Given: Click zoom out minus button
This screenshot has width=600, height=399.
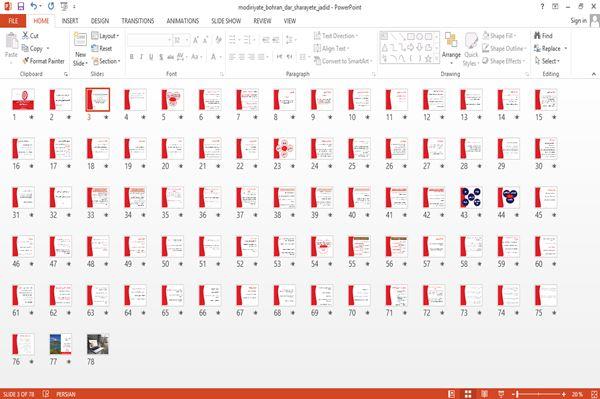Looking at the screenshot, I should 513,394.
